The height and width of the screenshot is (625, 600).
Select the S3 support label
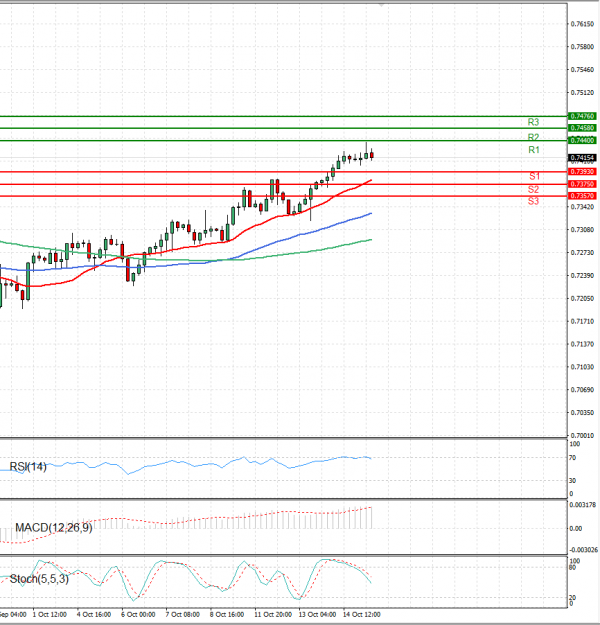534,202
